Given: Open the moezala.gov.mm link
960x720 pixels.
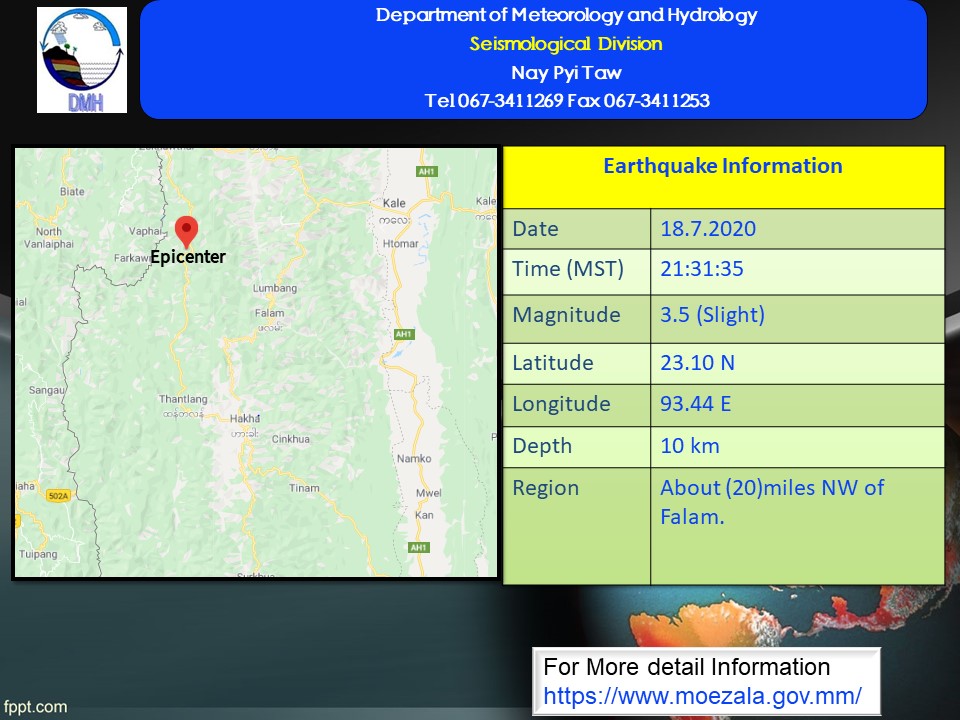Looking at the screenshot, I should [x=702, y=696].
